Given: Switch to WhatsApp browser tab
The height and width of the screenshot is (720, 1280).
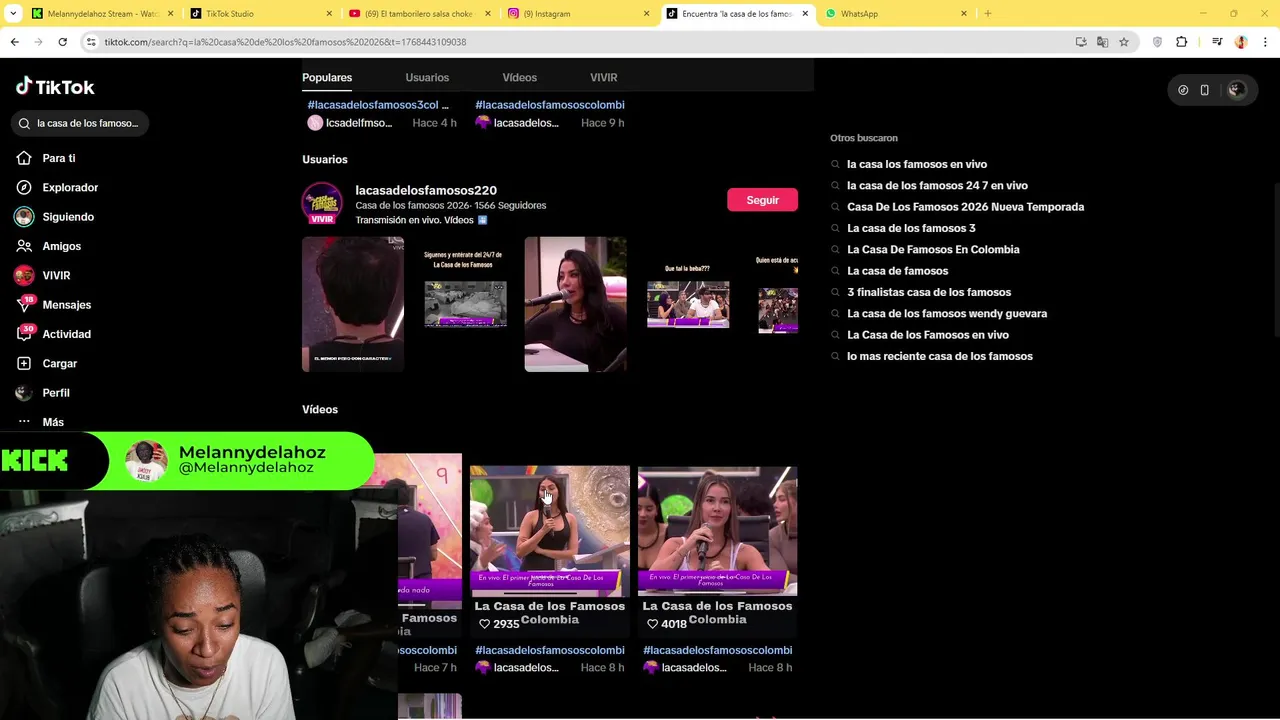Looking at the screenshot, I should coord(895,13).
